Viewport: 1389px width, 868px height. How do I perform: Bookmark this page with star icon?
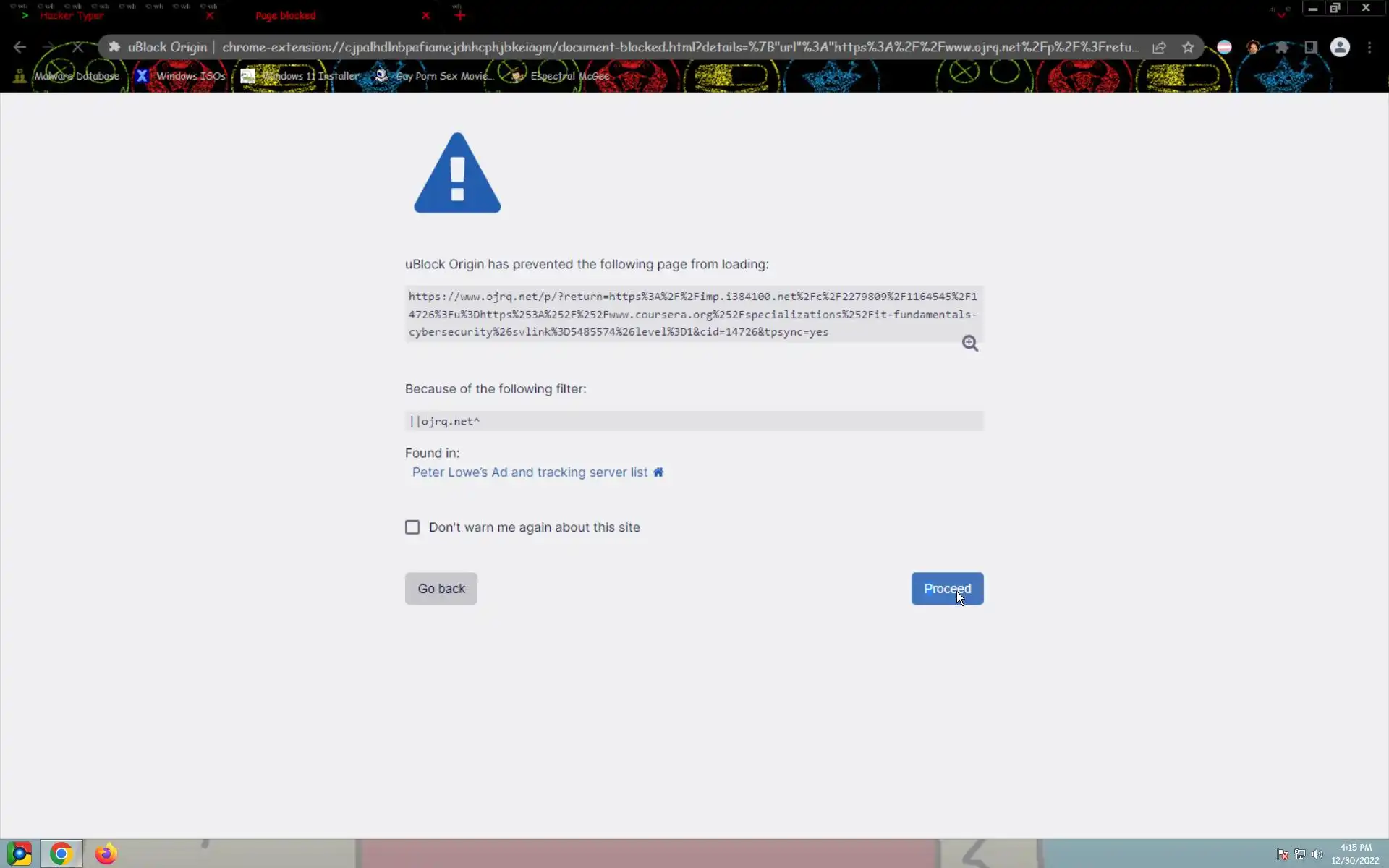(1188, 47)
